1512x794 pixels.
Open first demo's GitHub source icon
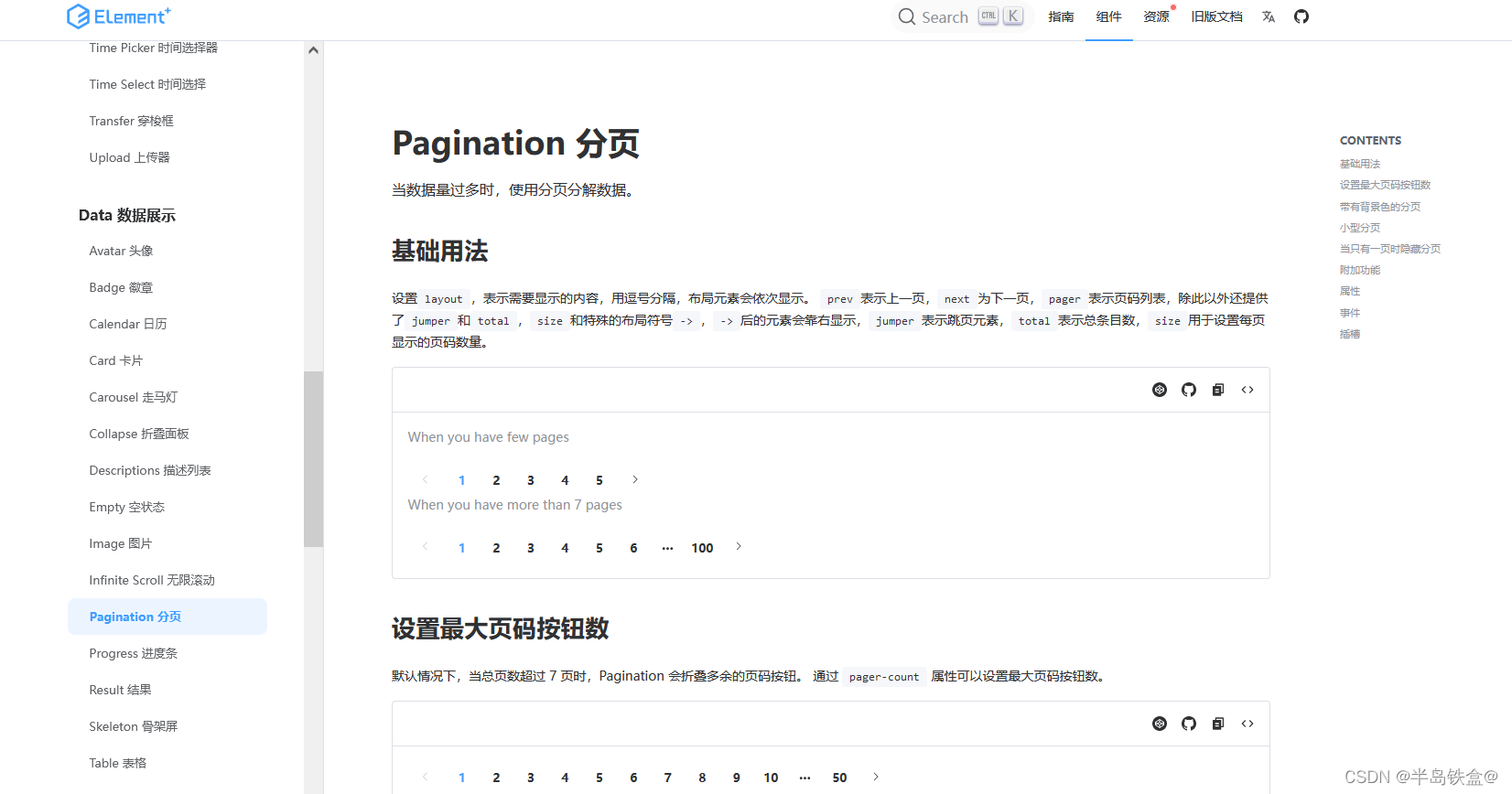pyautogui.click(x=1189, y=390)
